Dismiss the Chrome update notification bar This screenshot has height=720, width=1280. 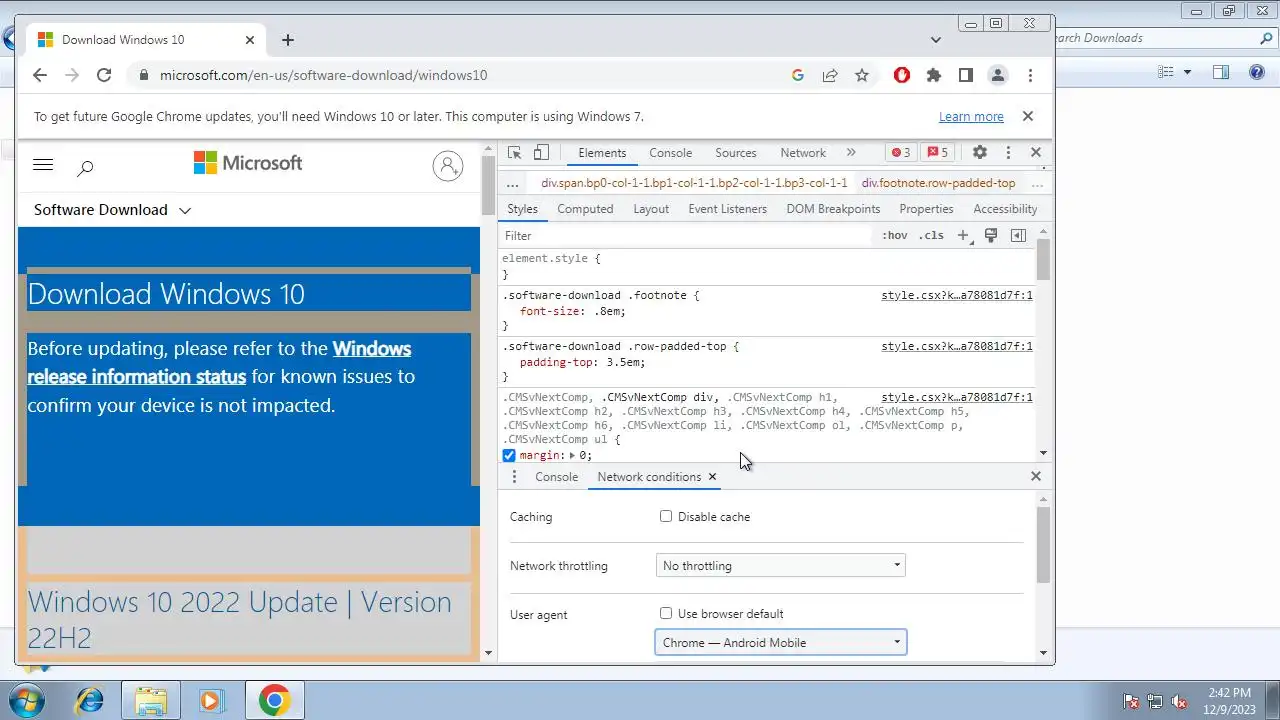(1027, 116)
